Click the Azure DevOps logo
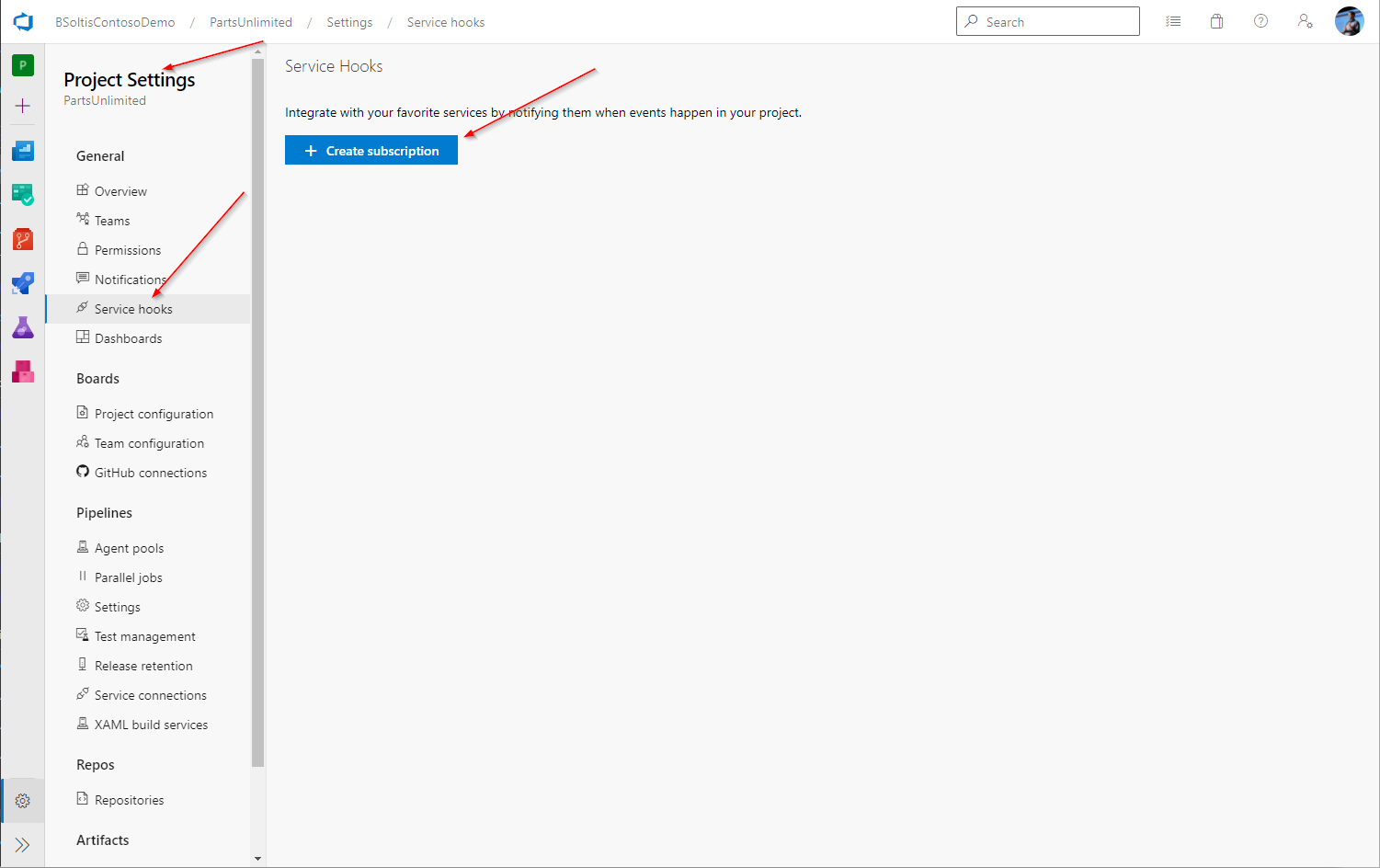This screenshot has height=868, width=1380. [x=23, y=22]
